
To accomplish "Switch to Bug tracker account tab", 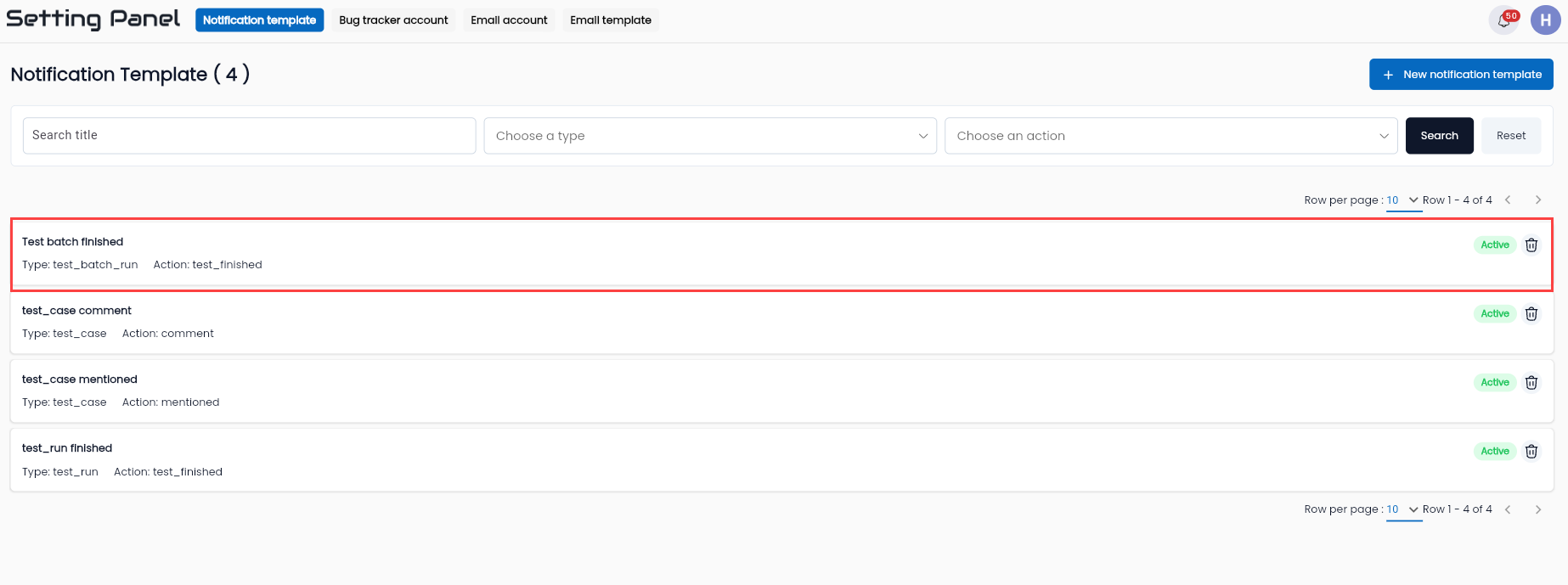I will click(393, 20).
